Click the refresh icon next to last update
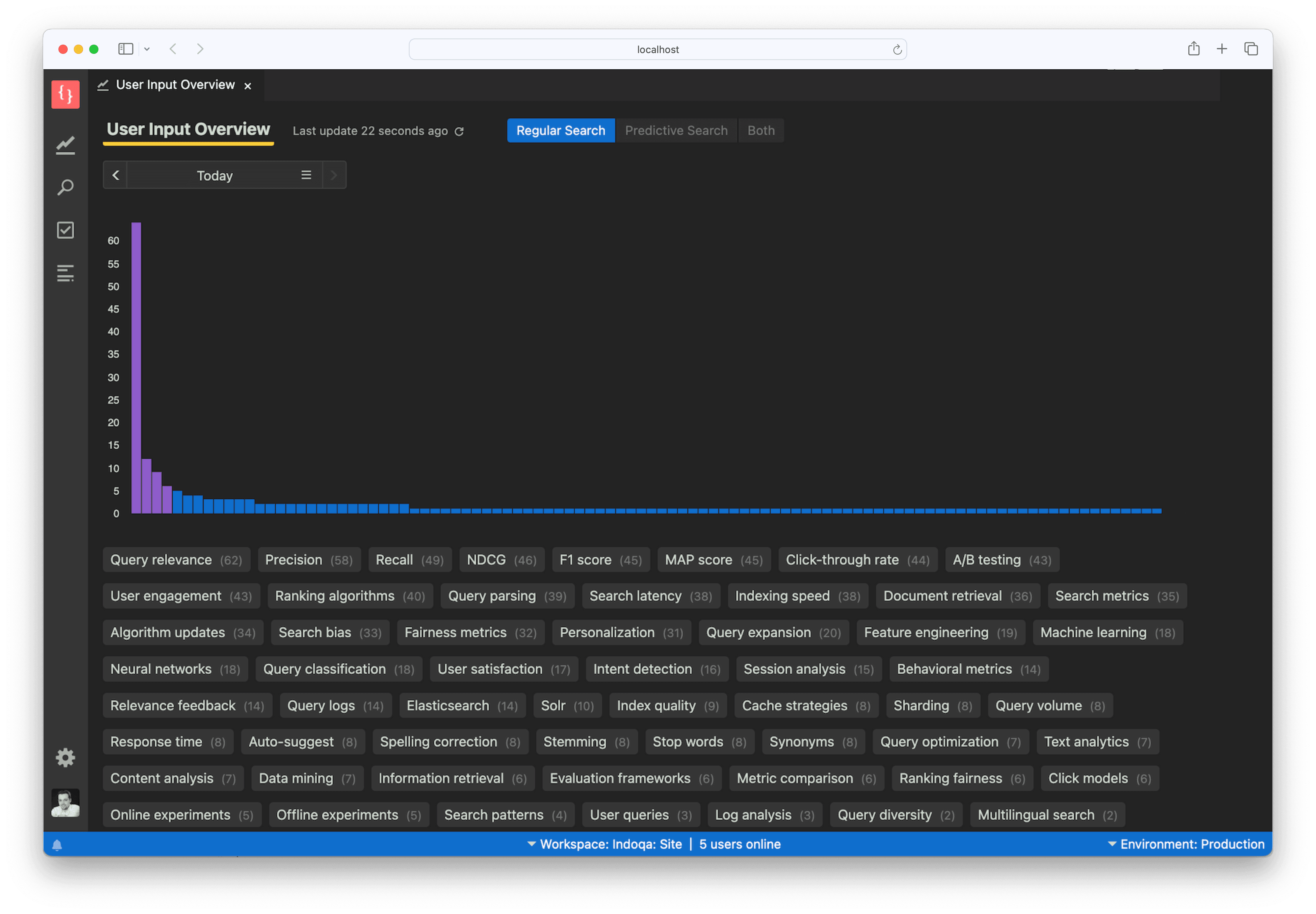The width and height of the screenshot is (1316, 914). [x=459, y=132]
